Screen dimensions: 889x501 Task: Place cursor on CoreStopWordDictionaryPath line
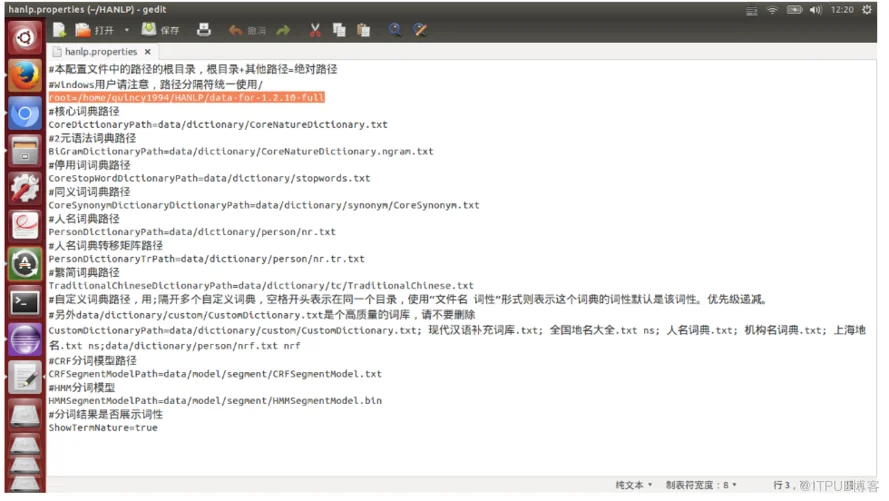click(209, 178)
